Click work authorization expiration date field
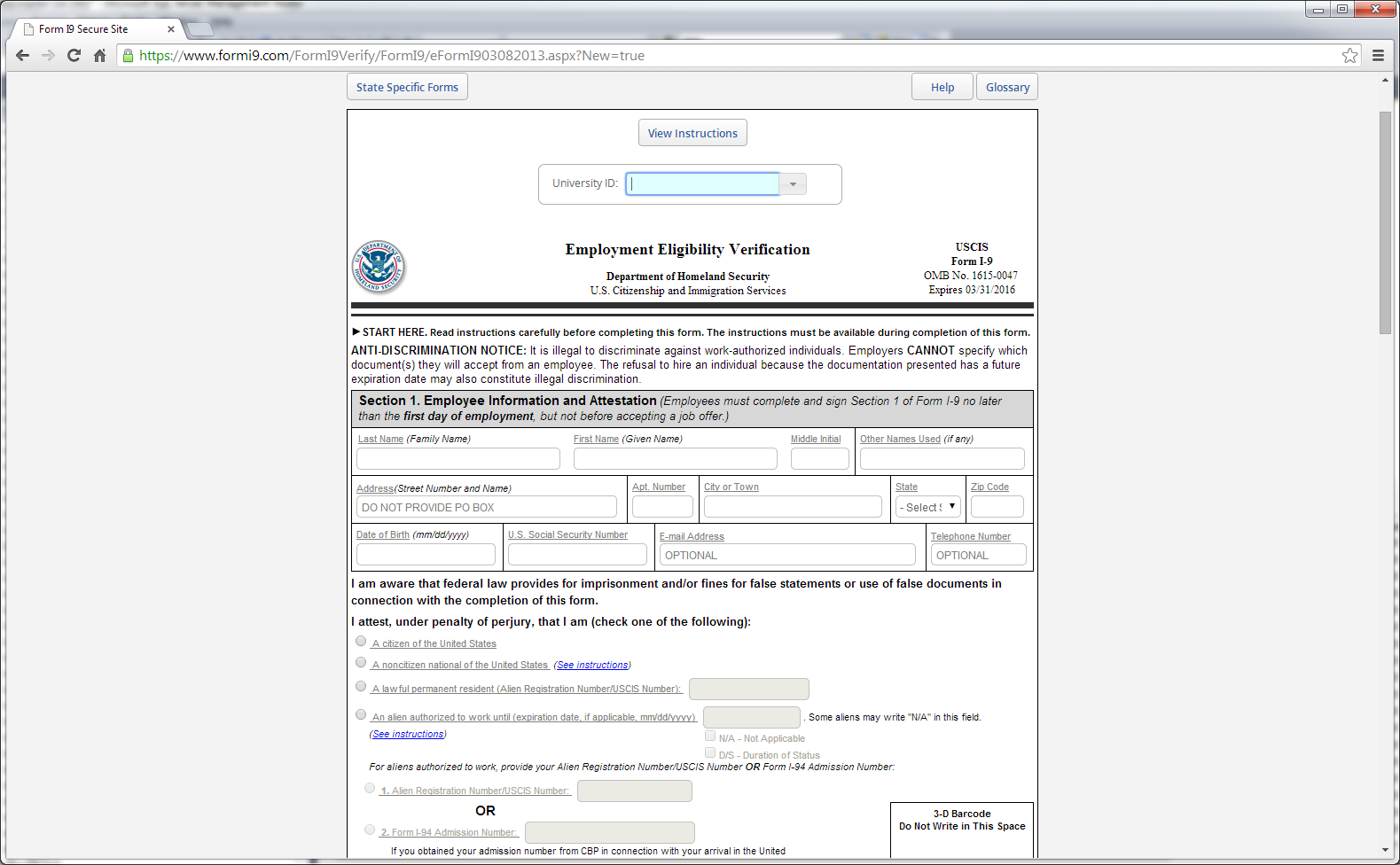The height and width of the screenshot is (865, 1400). coord(752,717)
